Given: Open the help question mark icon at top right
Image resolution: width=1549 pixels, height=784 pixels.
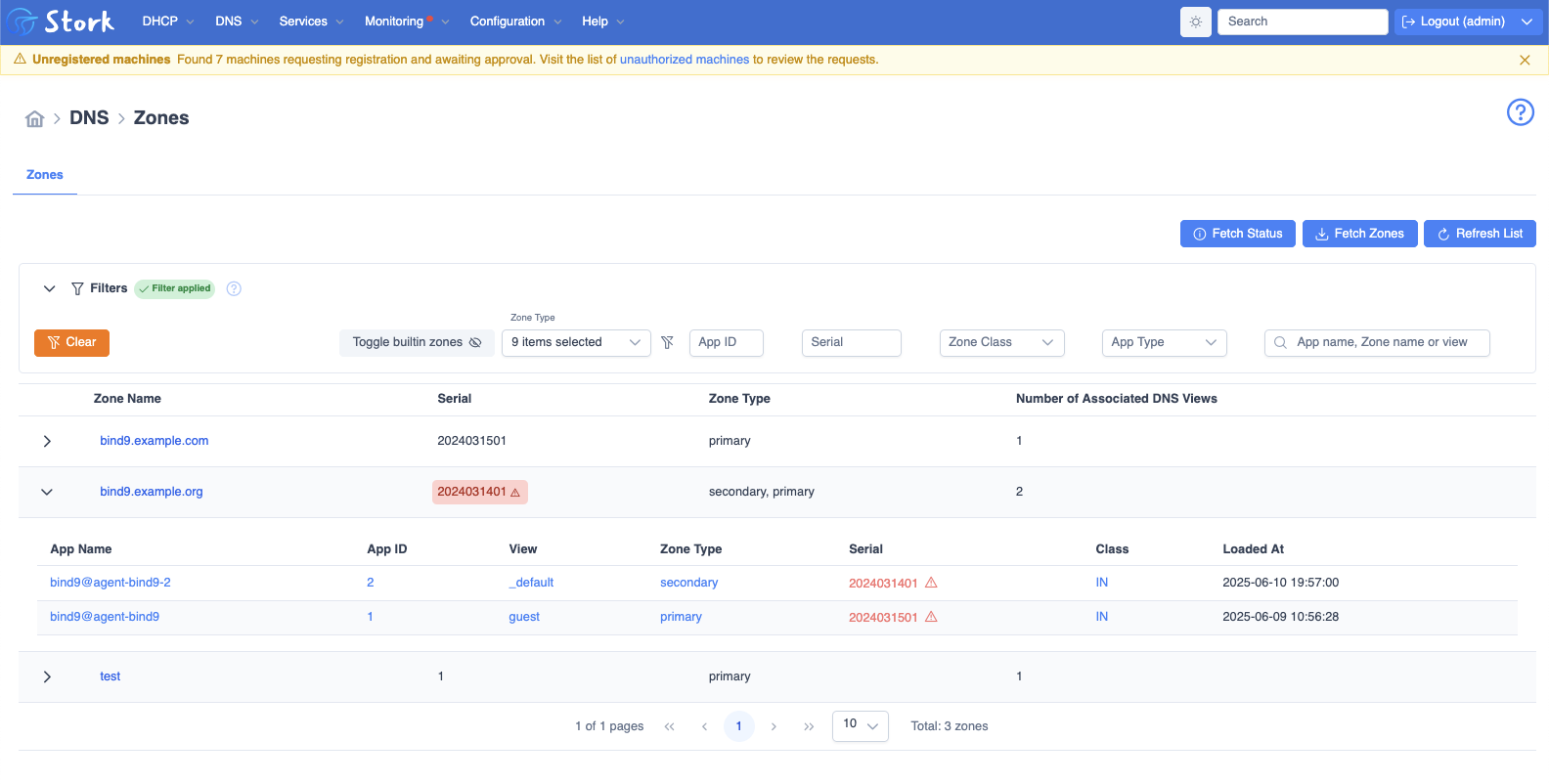Looking at the screenshot, I should pos(1520,112).
